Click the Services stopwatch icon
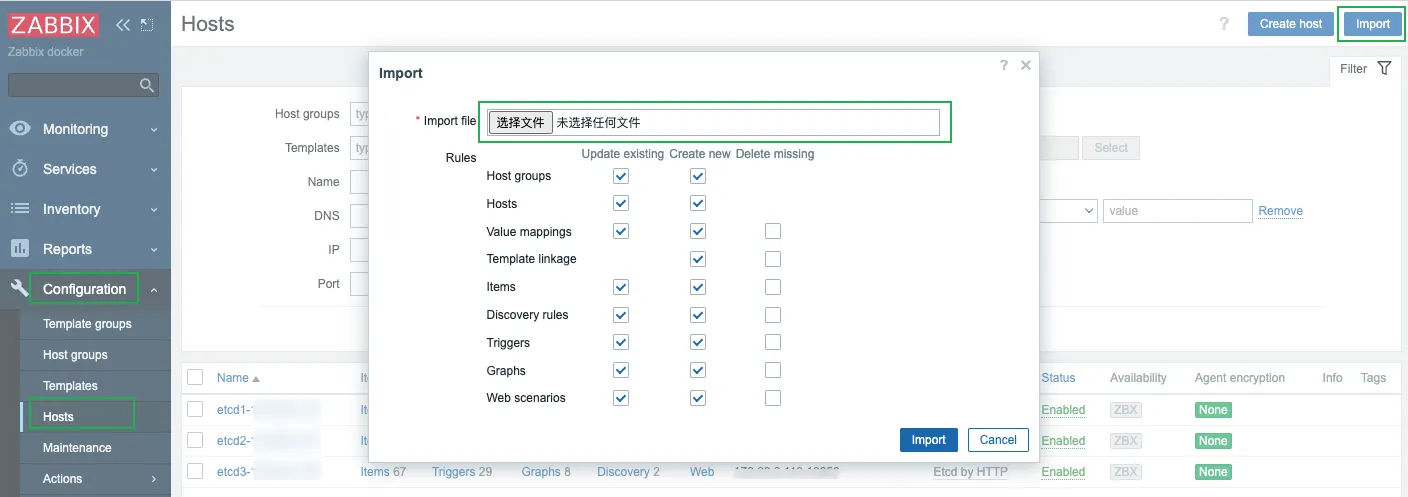Image resolution: width=1408 pixels, height=497 pixels. [19, 169]
